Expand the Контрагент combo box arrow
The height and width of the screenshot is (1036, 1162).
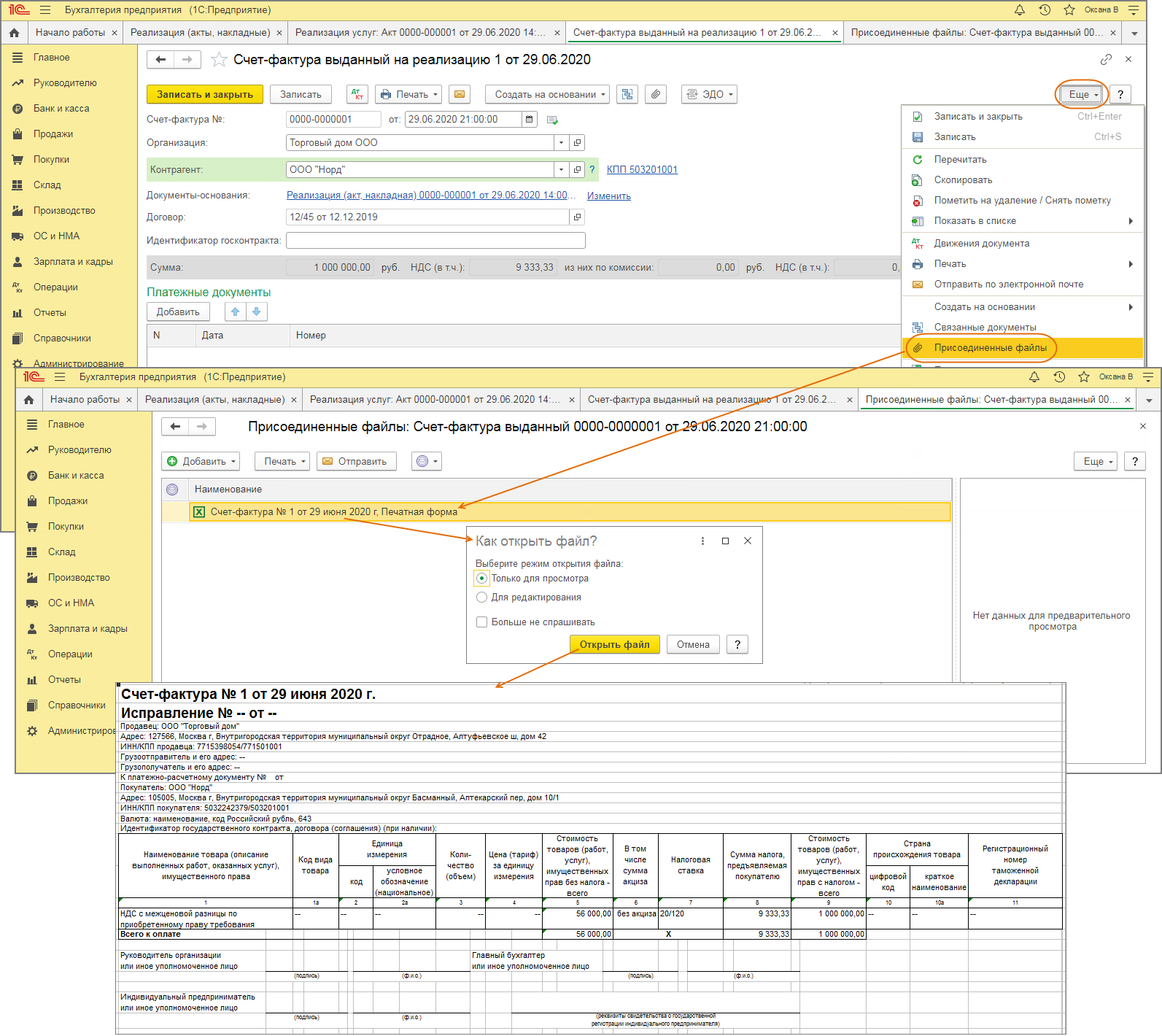point(561,169)
